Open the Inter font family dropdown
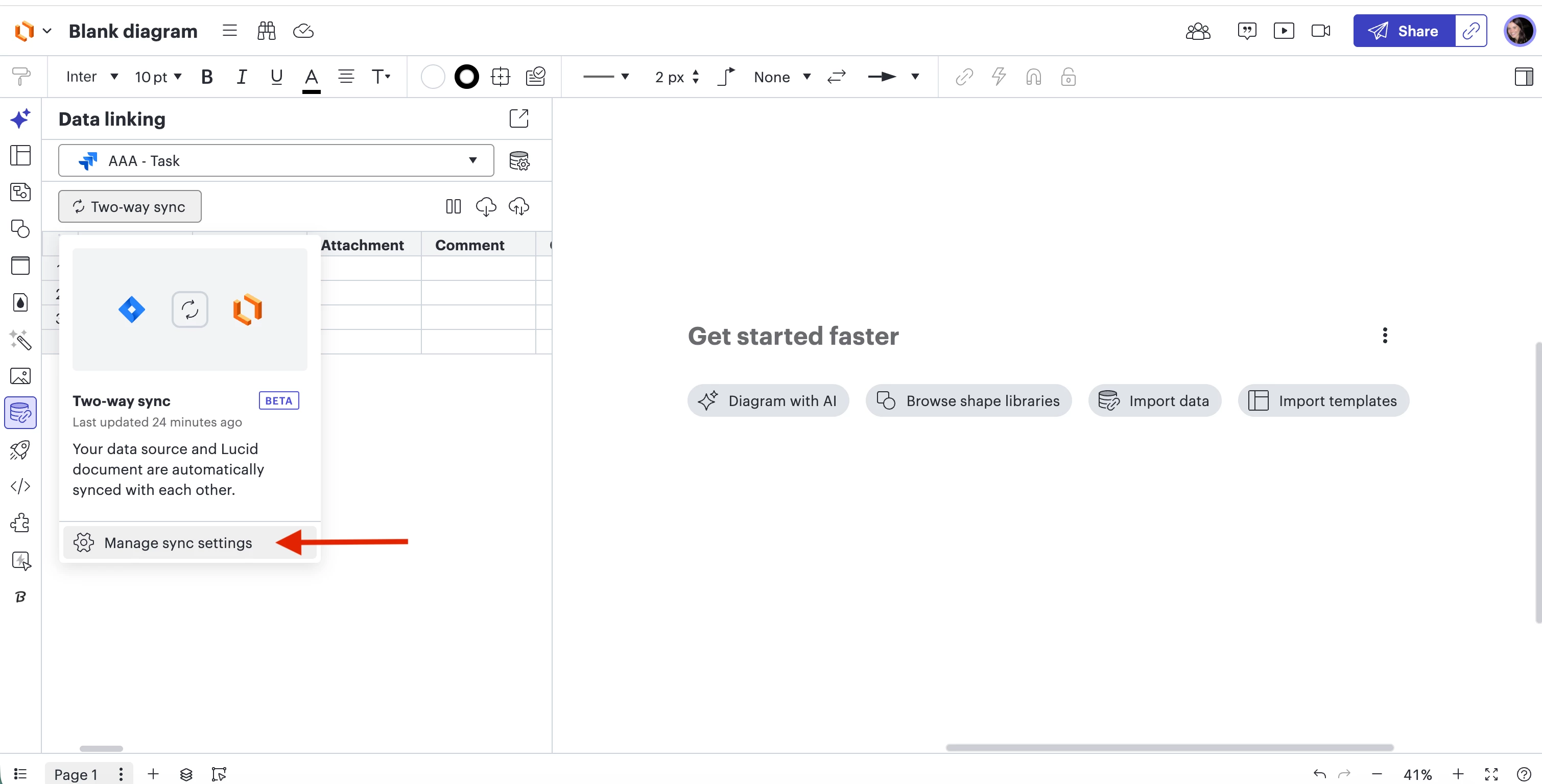 coord(91,77)
